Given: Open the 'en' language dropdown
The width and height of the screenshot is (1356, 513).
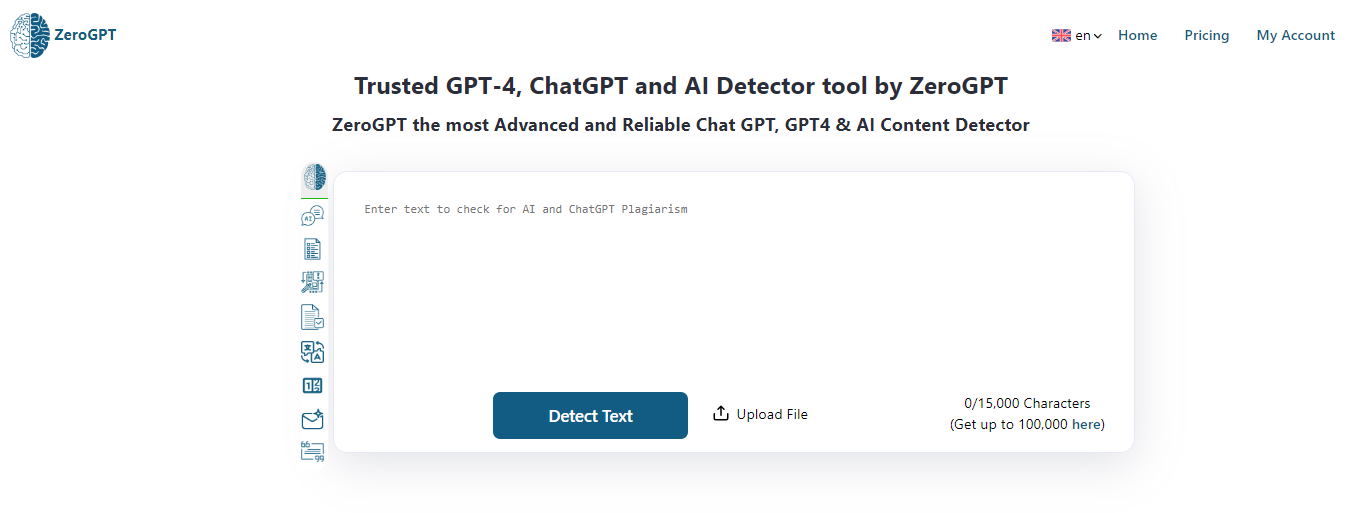Looking at the screenshot, I should coord(1088,35).
